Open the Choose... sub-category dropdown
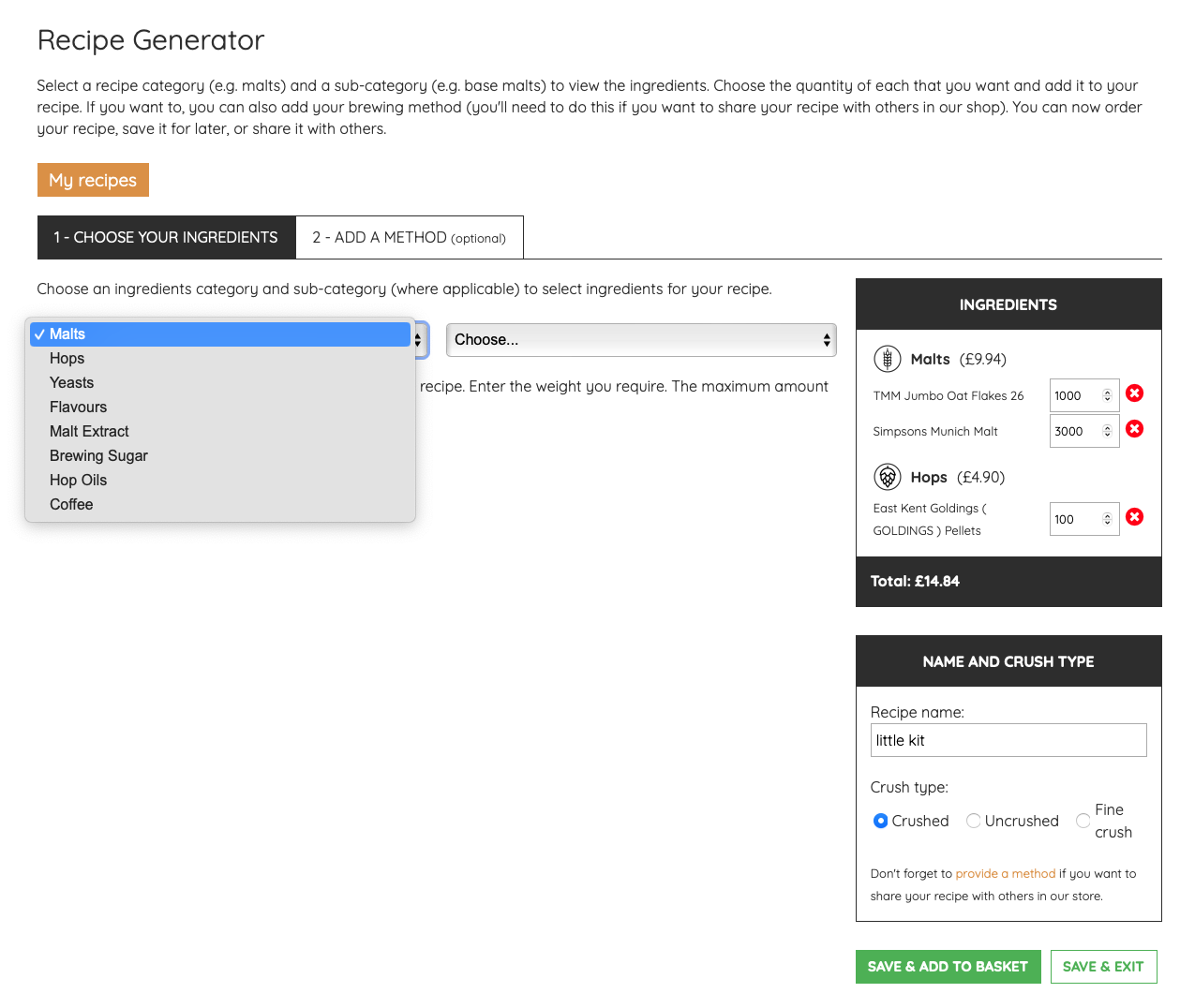 (x=641, y=340)
